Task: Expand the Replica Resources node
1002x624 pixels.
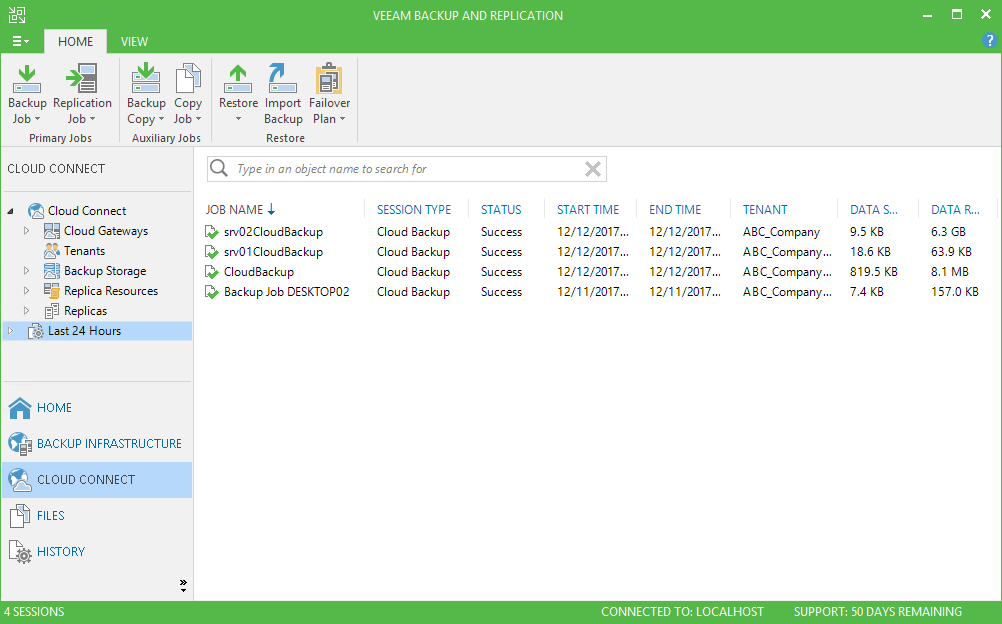Action: (26, 291)
